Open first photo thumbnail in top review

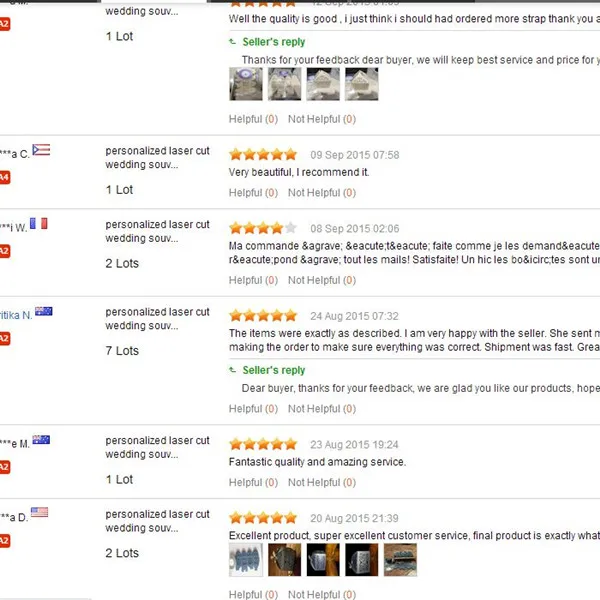[x=246, y=84]
